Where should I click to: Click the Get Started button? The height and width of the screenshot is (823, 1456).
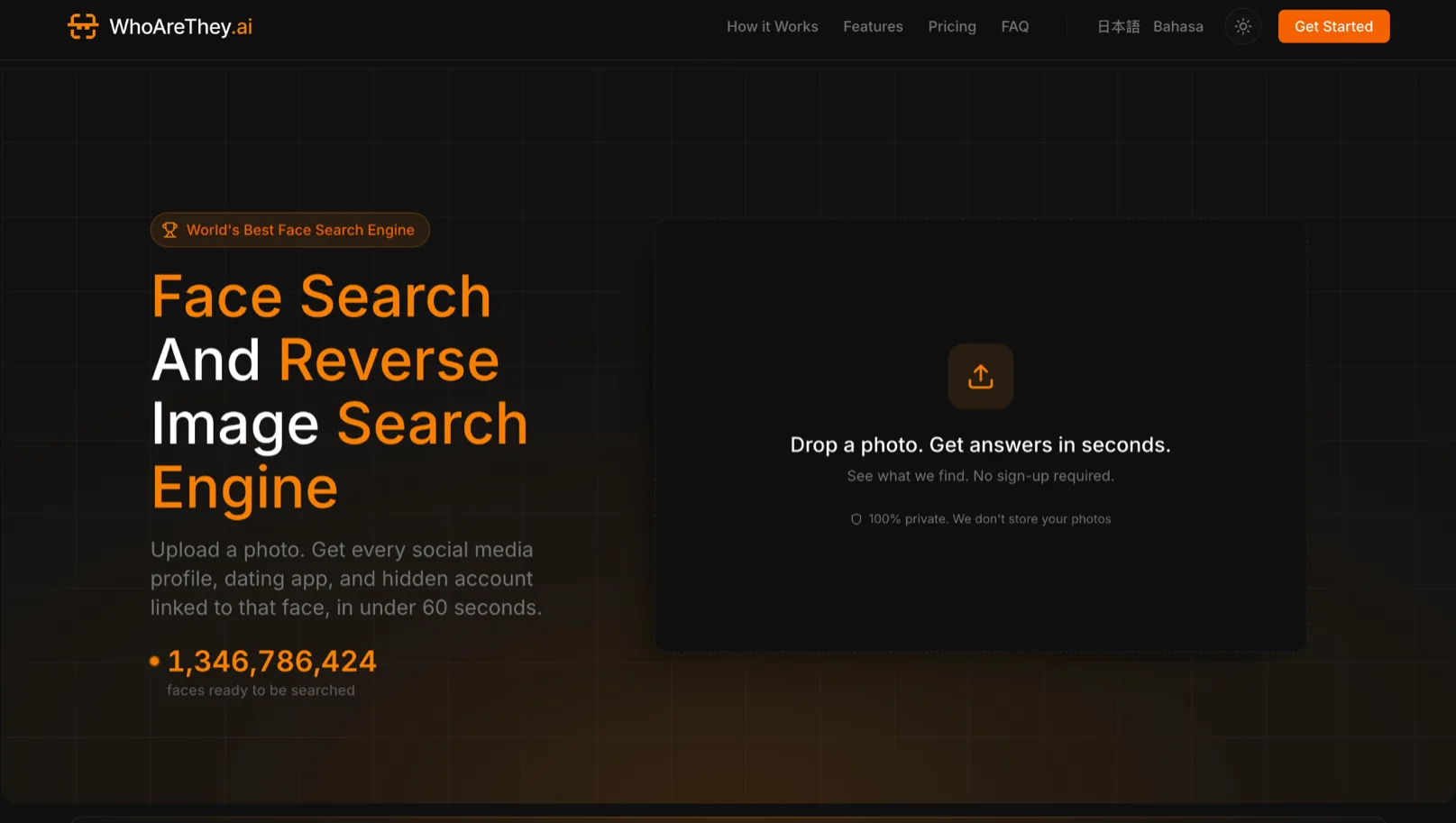(1333, 26)
